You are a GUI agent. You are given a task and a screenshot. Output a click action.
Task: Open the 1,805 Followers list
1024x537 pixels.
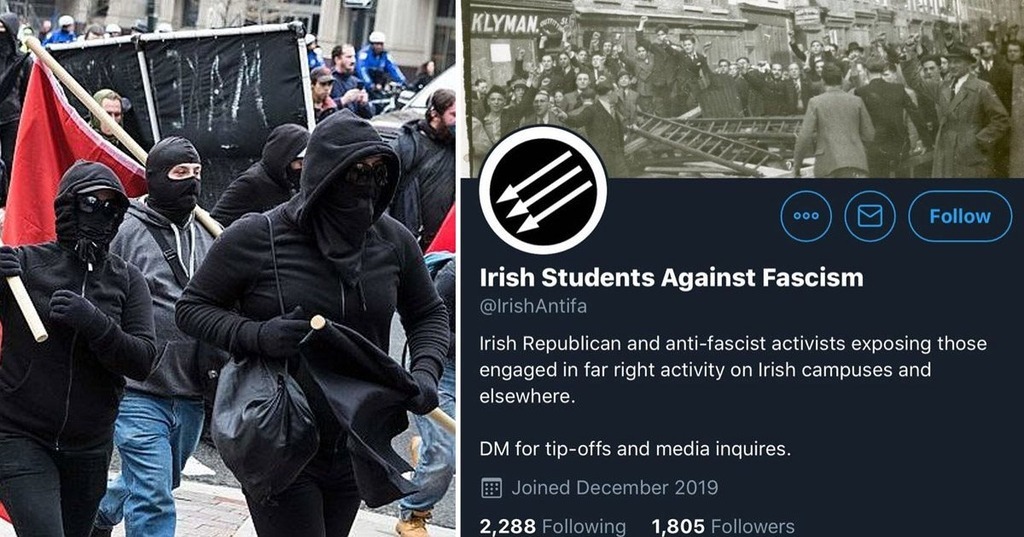723,527
